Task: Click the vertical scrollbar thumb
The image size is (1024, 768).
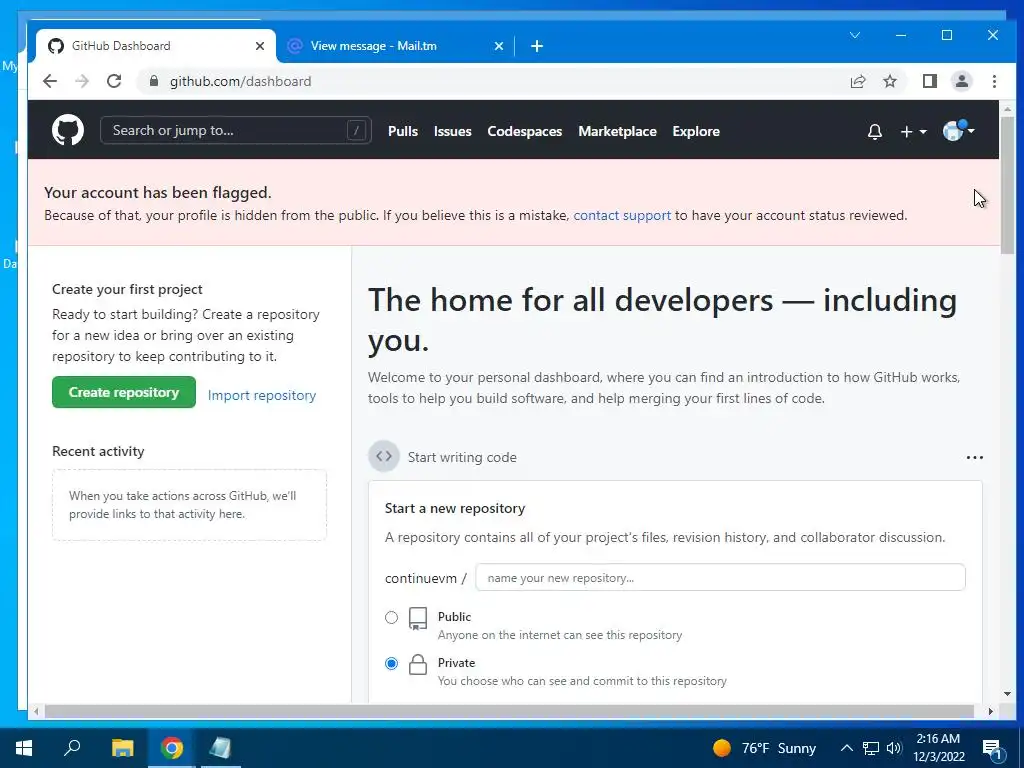Action: (x=1007, y=186)
